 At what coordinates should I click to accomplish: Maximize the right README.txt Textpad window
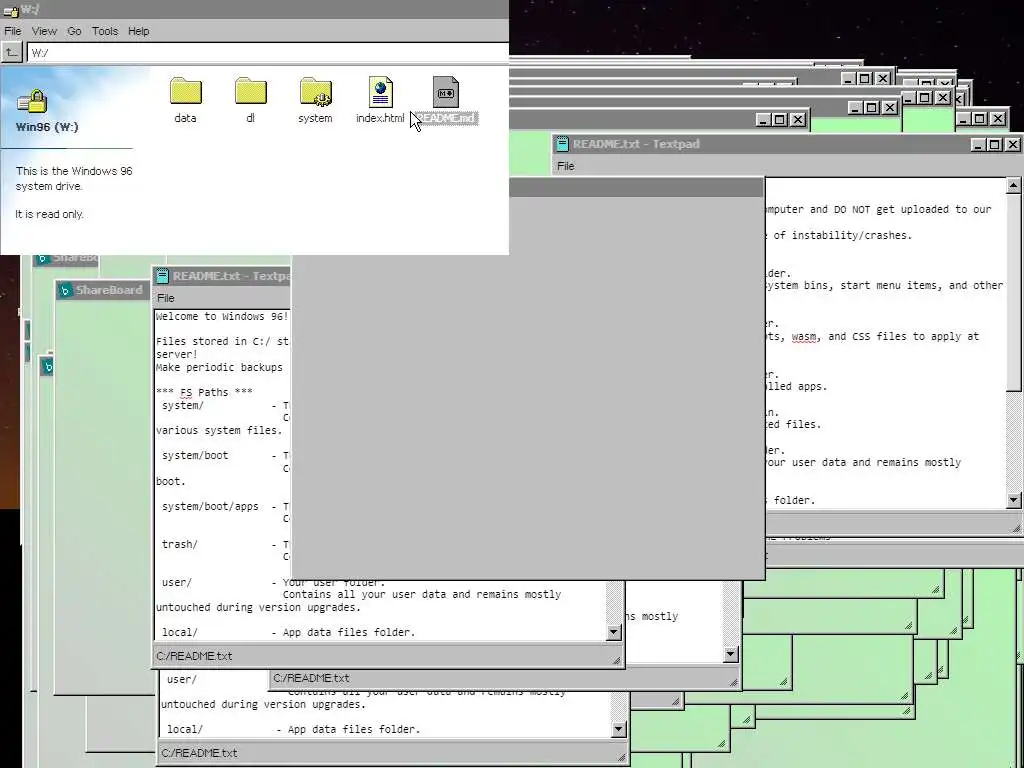(x=995, y=145)
